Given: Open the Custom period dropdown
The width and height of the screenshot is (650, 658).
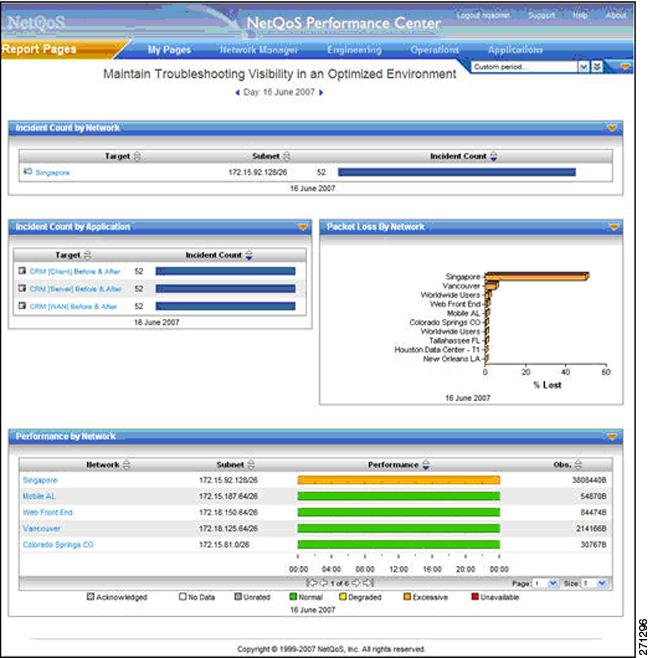Looking at the screenshot, I should 583,67.
